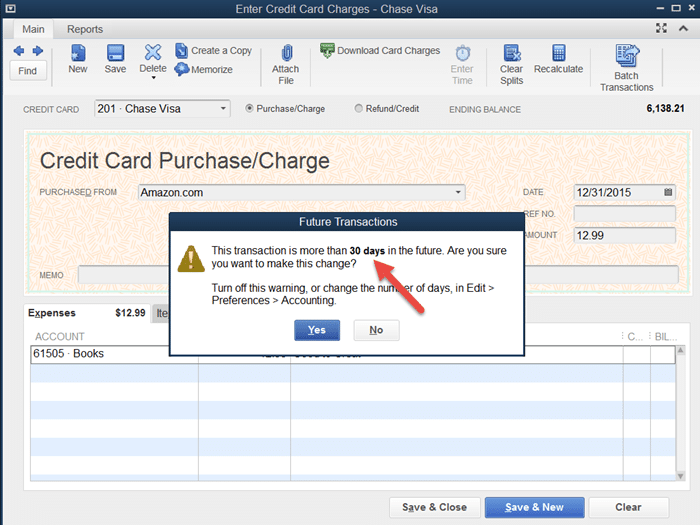700x525 pixels.
Task: Click the Ref No. input field
Action: pyautogui.click(x=625, y=213)
